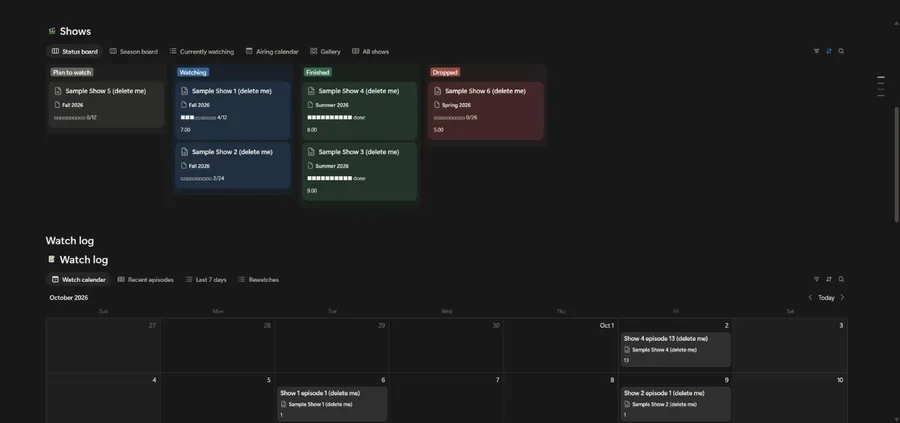The width and height of the screenshot is (900, 423).
Task: Click page icon on Sample Show 1 card
Action: pyautogui.click(x=184, y=91)
